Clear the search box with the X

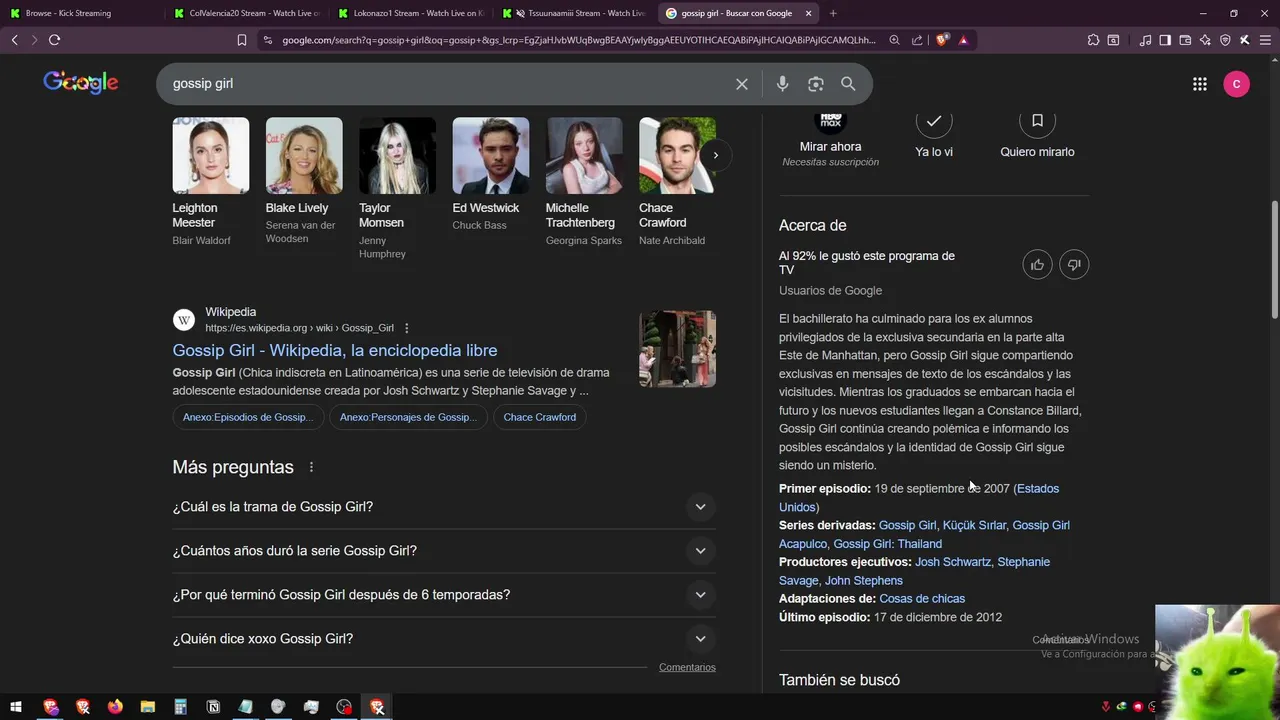click(742, 84)
